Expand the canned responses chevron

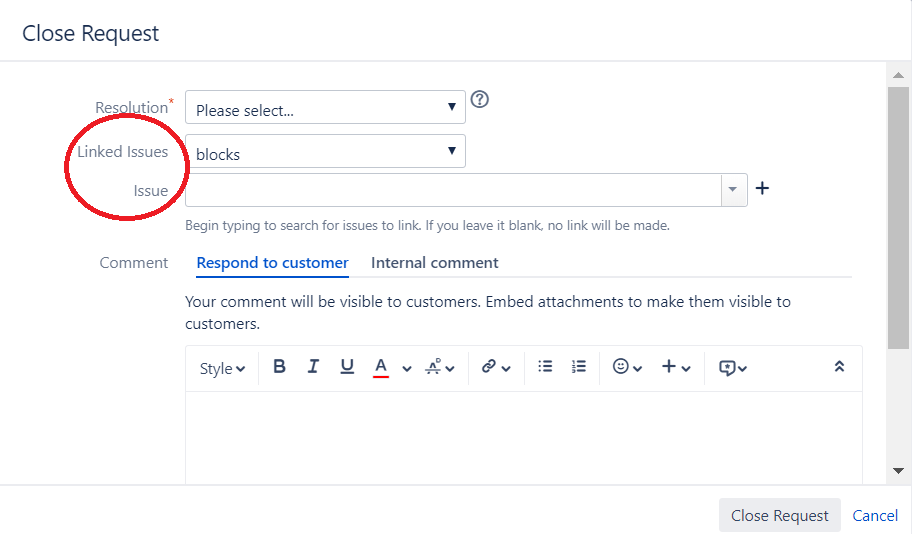click(x=742, y=368)
